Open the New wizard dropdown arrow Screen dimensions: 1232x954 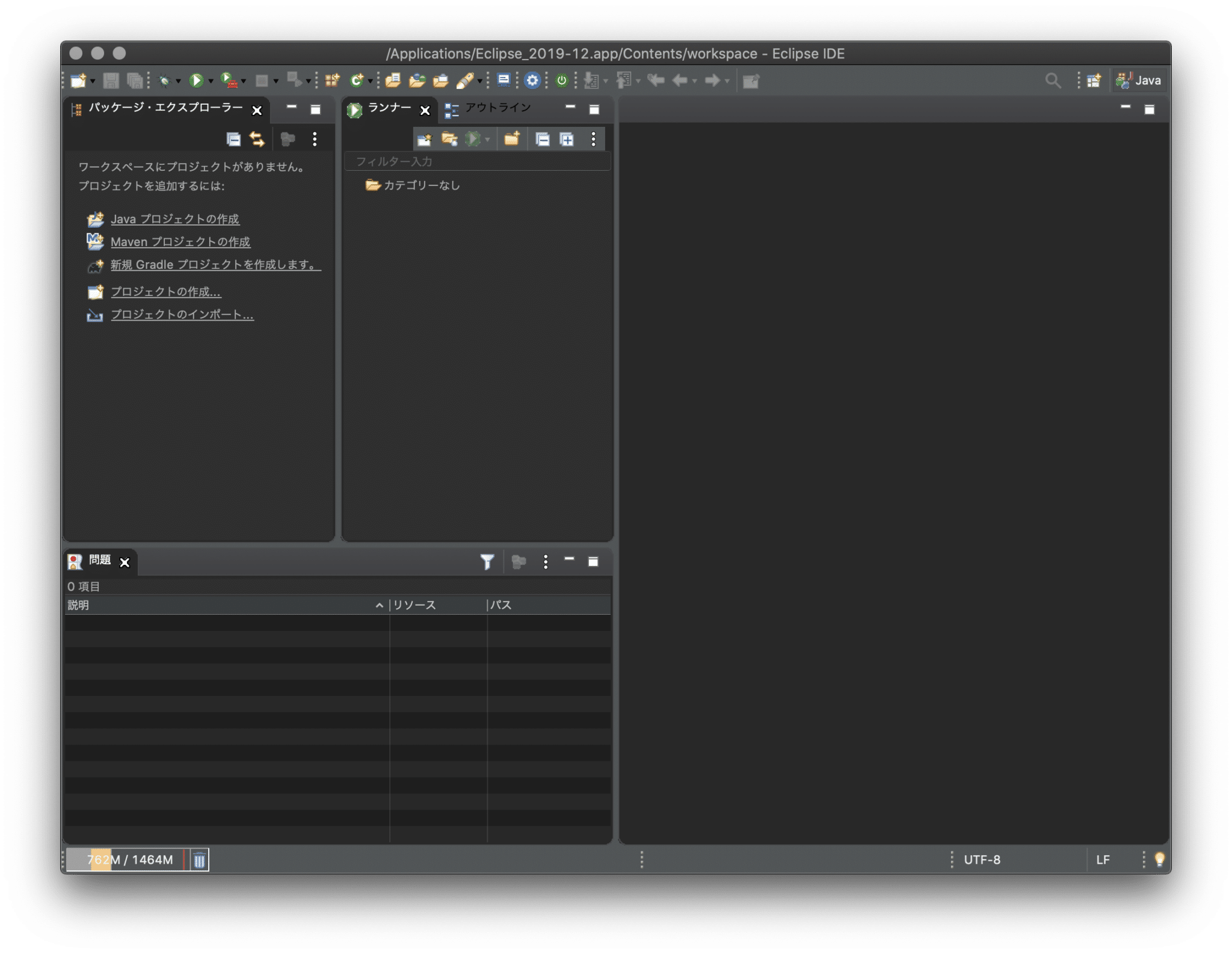pyautogui.click(x=92, y=80)
